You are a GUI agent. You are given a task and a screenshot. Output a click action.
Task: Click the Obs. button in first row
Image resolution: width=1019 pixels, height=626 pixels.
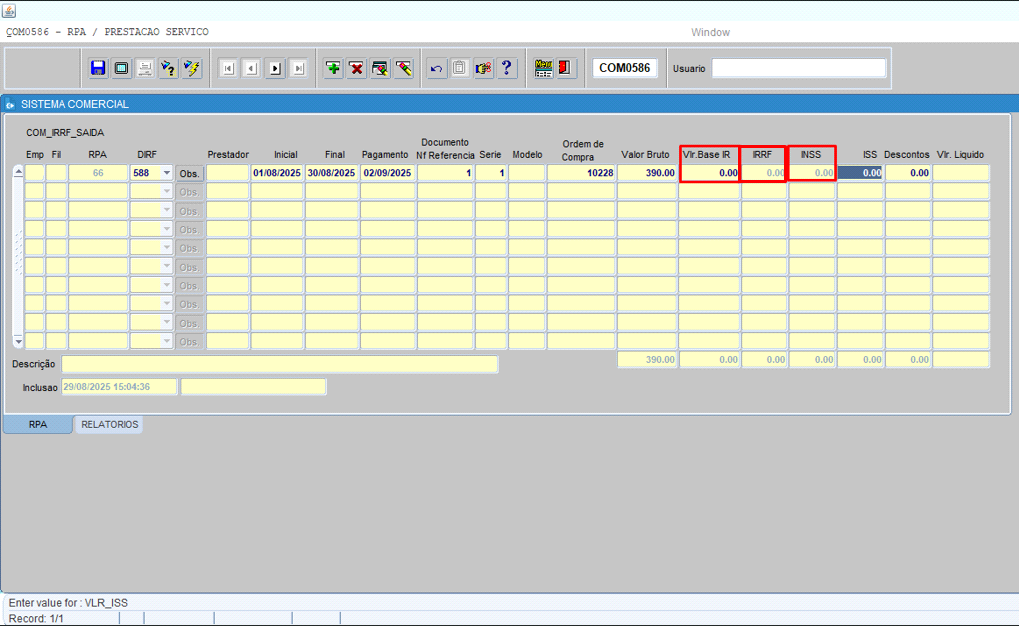(x=189, y=173)
